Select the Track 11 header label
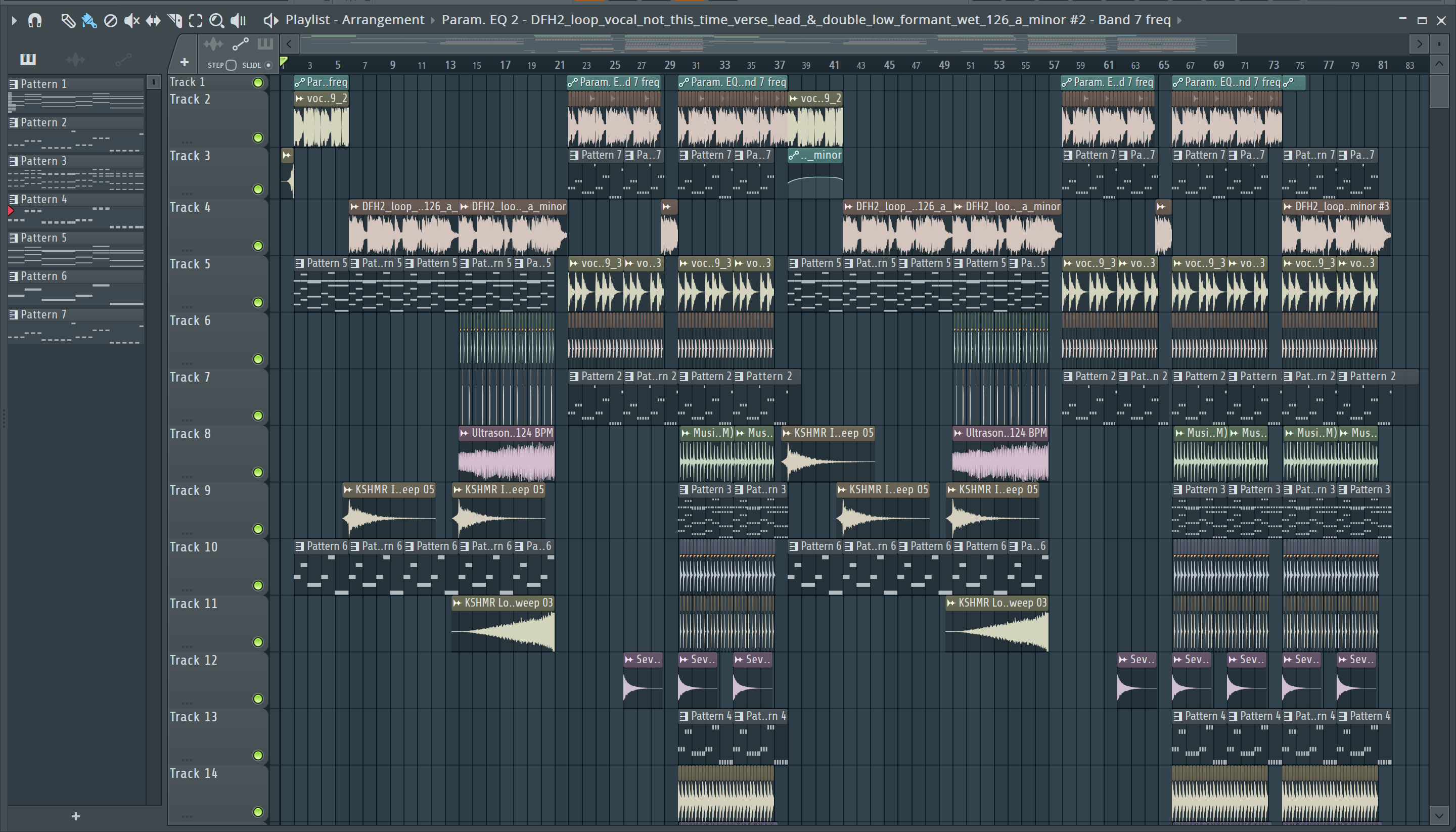The width and height of the screenshot is (1456, 832). coord(194,604)
